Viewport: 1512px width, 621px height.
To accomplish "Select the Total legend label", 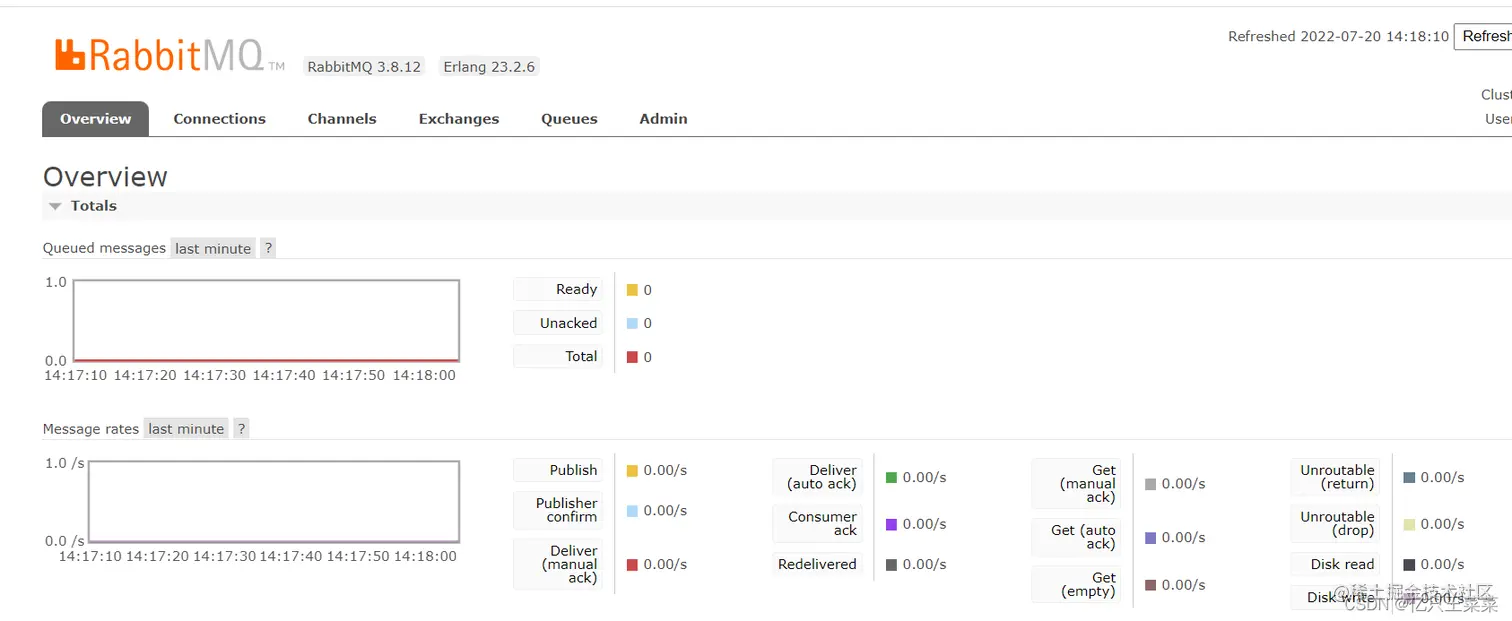I will (558, 356).
